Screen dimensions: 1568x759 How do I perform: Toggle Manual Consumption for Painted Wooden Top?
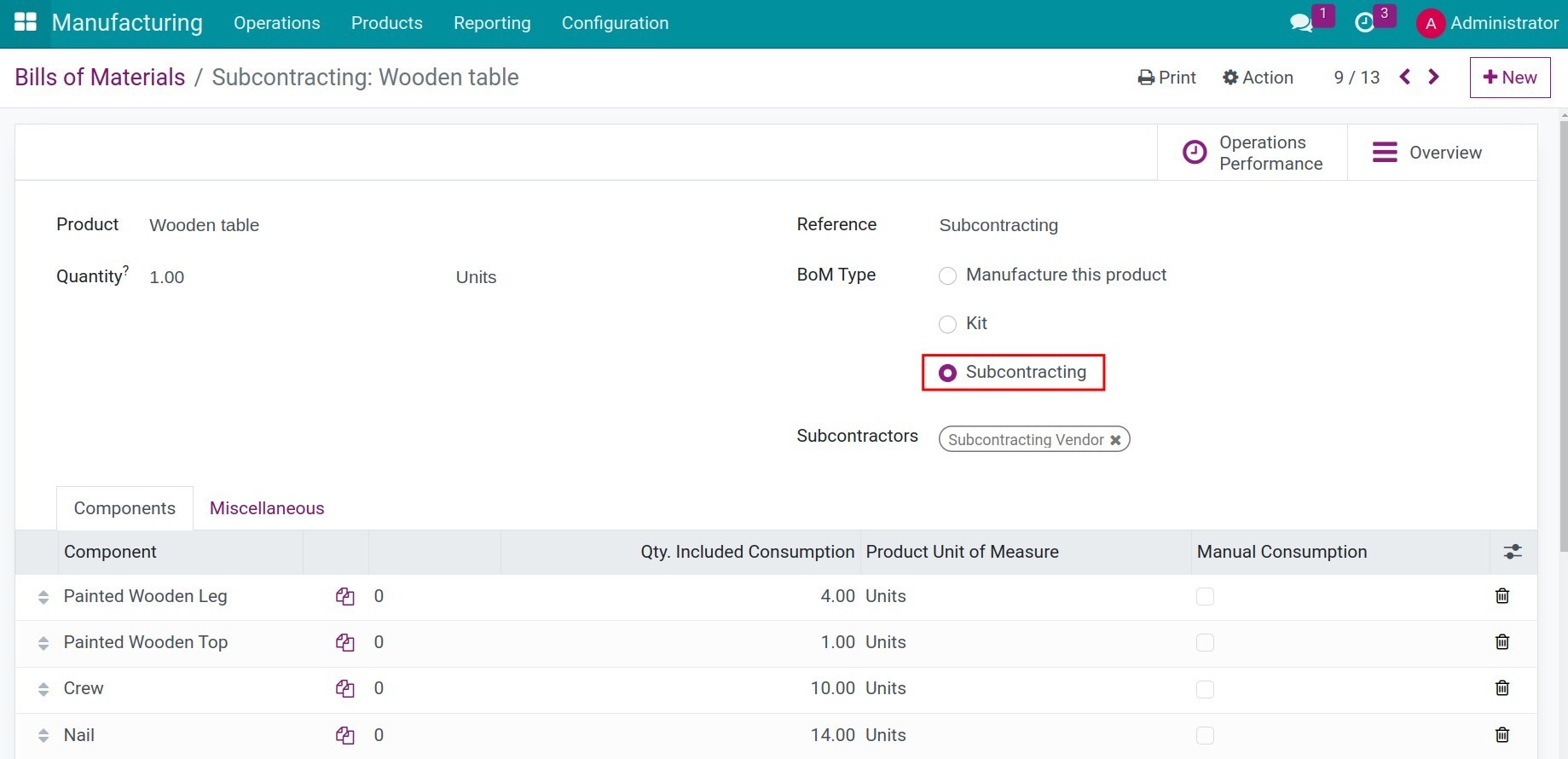(1205, 643)
